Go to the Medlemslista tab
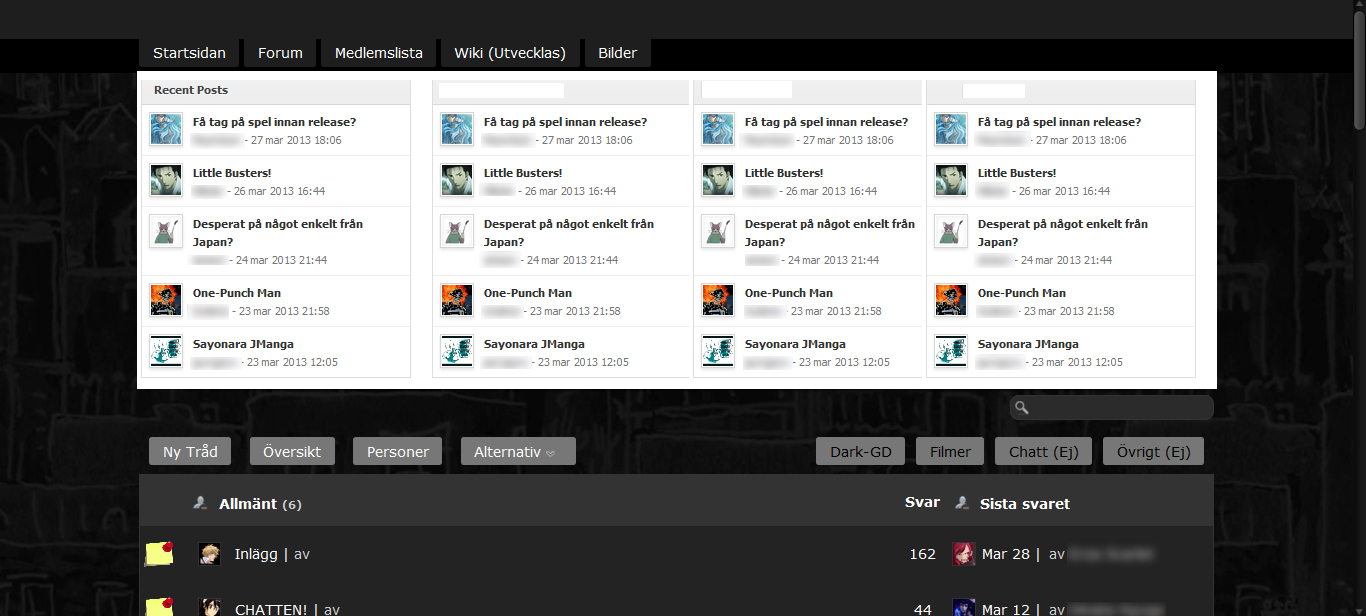This screenshot has height=616, width=1366. coord(378,53)
